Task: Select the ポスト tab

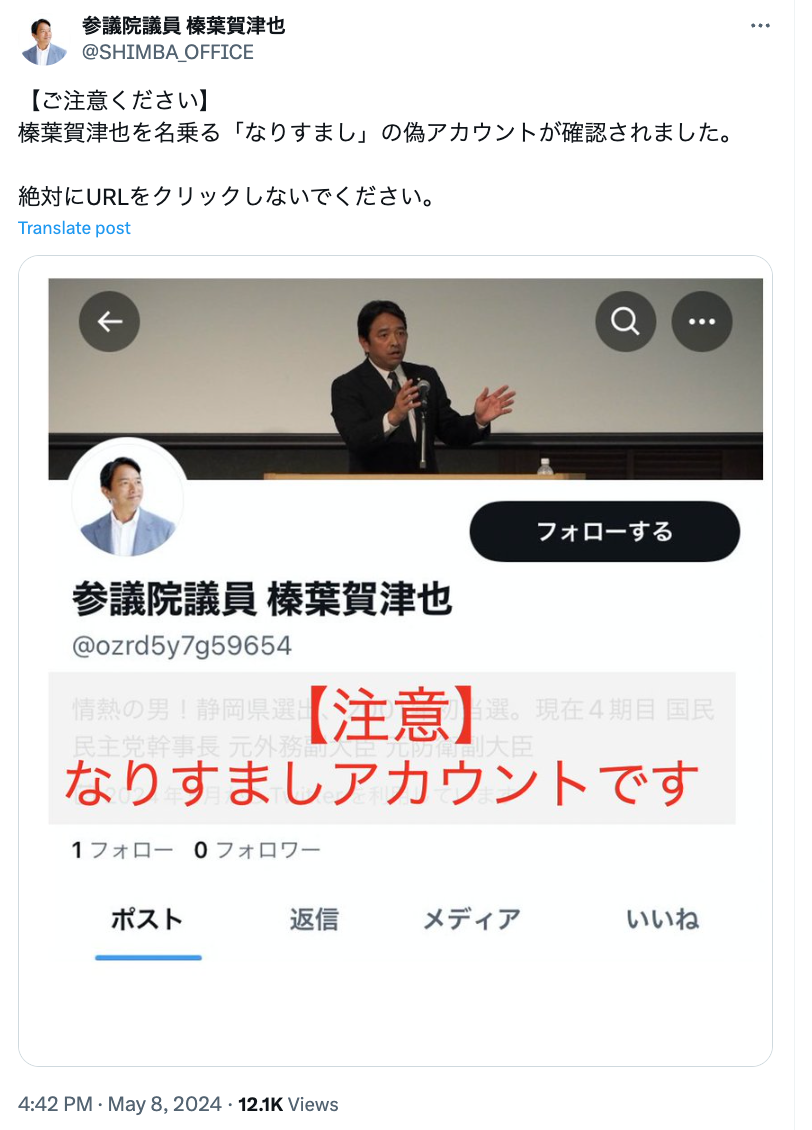Action: (x=148, y=920)
